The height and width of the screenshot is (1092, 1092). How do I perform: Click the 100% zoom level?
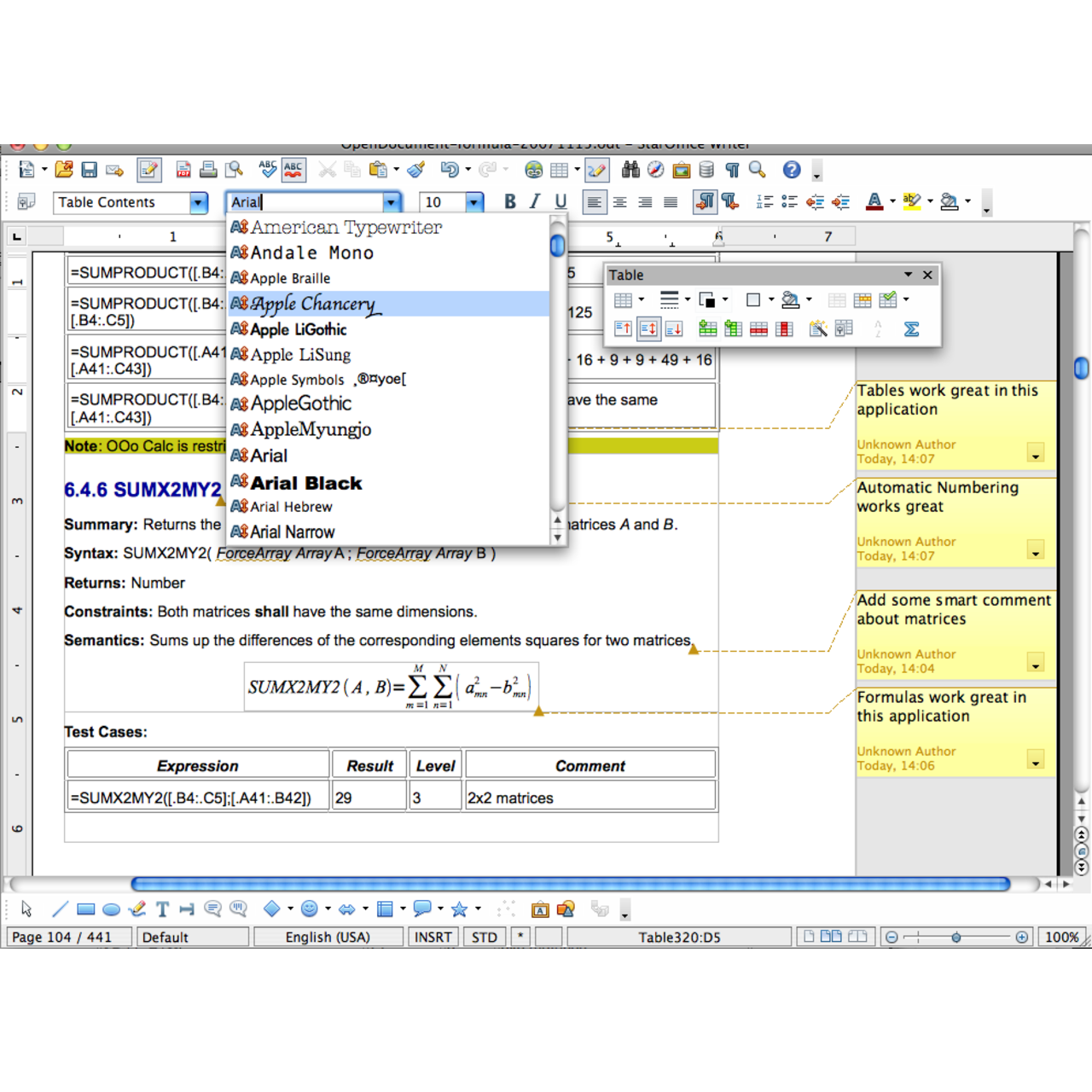pos(1061,937)
